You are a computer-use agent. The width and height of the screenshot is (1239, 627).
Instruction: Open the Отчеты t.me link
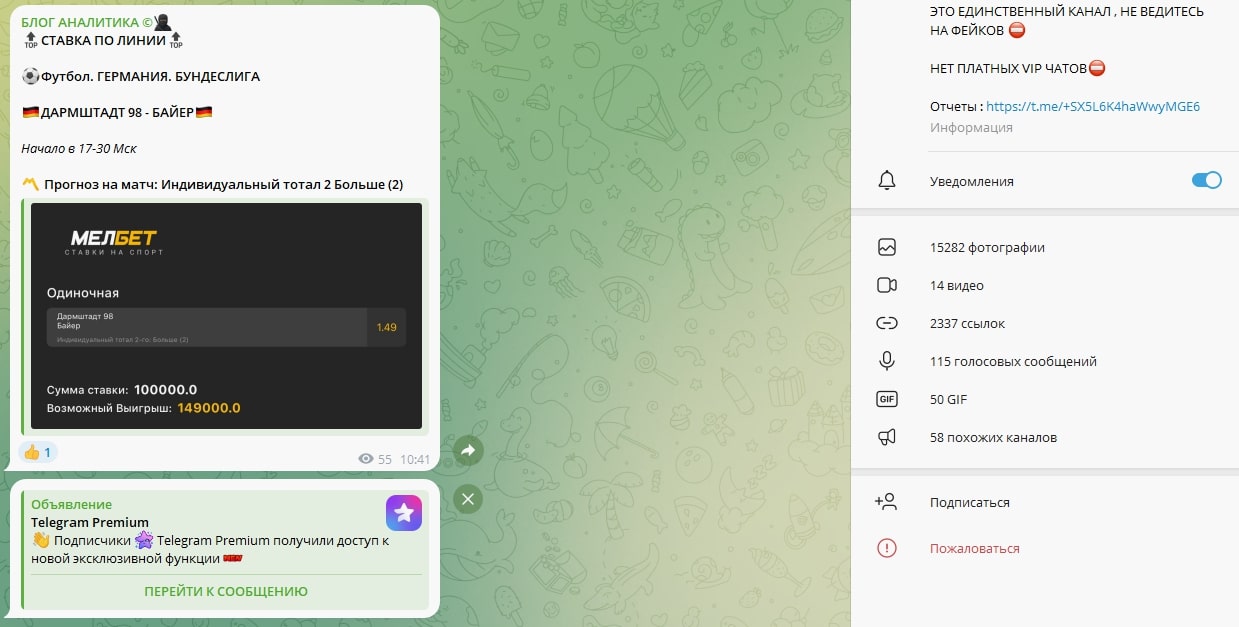[1093, 106]
